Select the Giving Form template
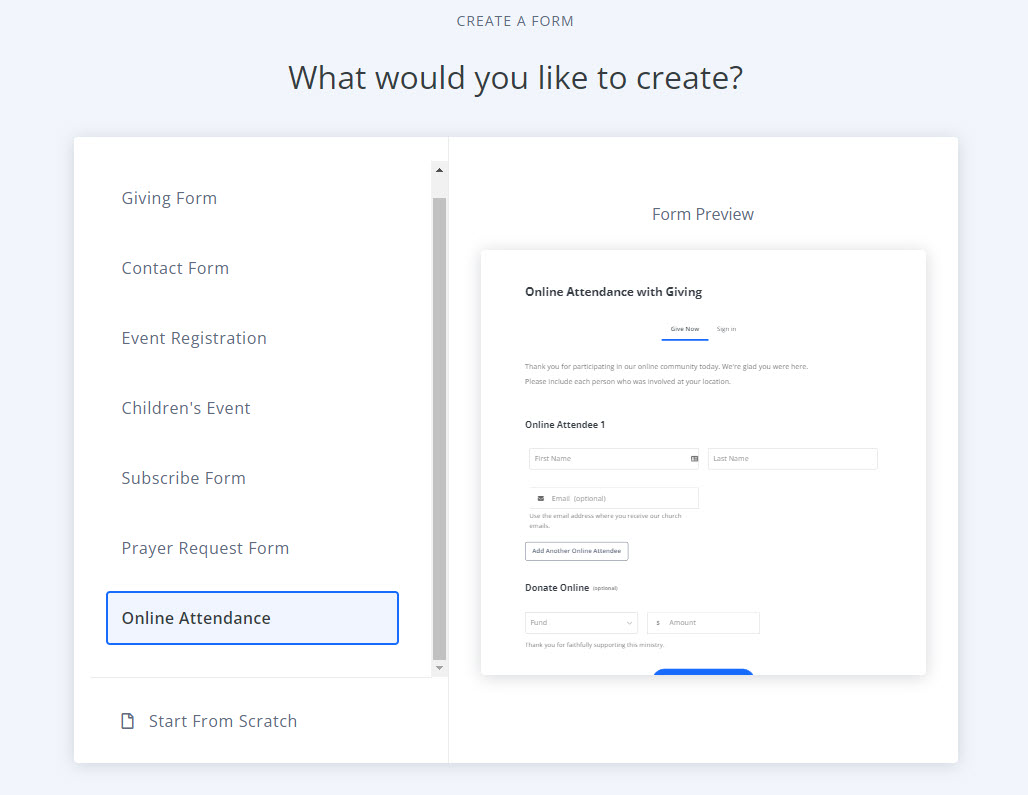Viewport: 1028px width, 795px height. [169, 198]
